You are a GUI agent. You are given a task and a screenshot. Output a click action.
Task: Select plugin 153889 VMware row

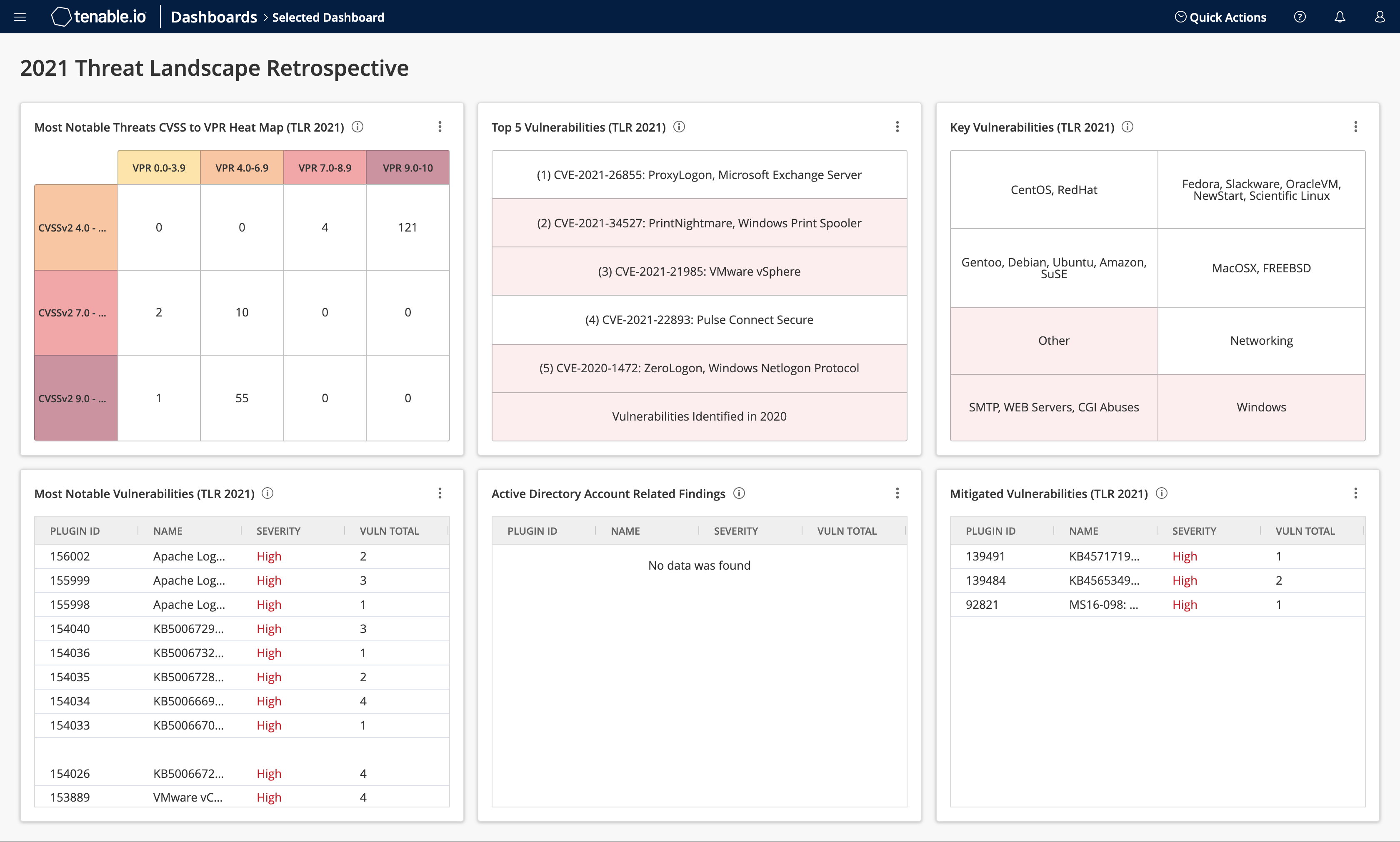242,797
